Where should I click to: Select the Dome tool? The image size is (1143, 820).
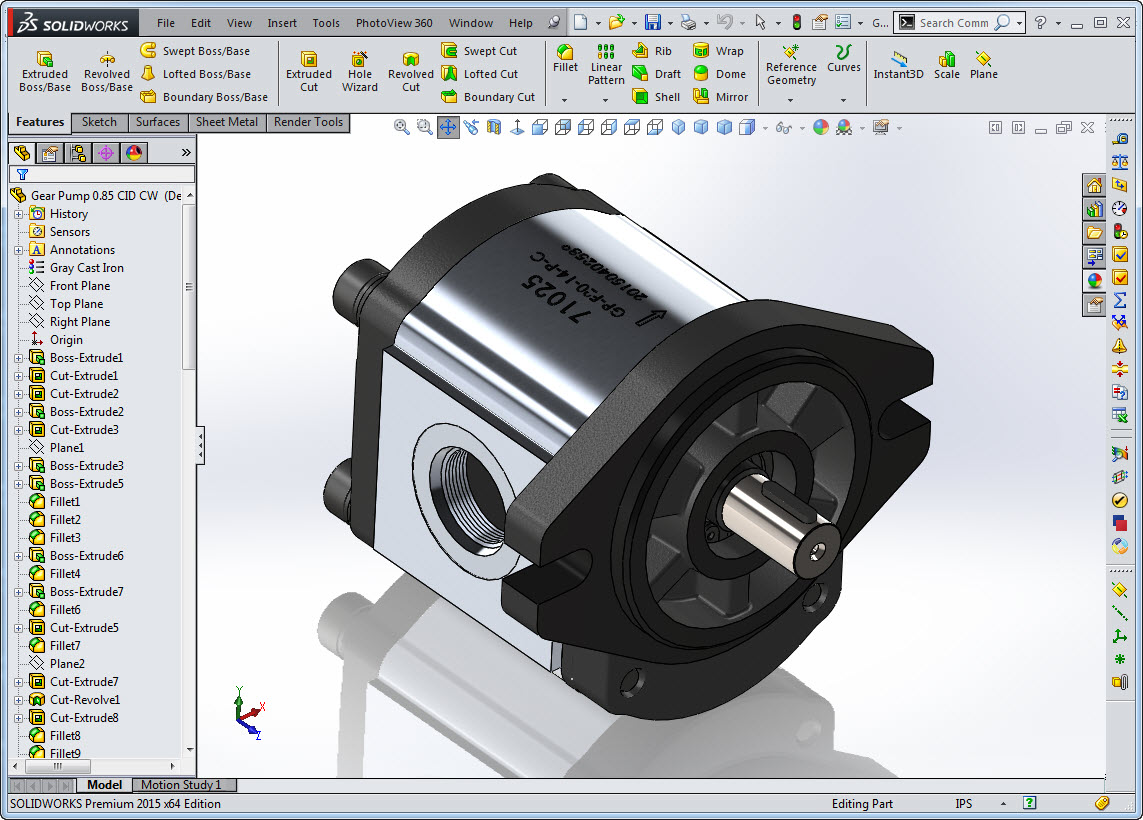tap(719, 74)
